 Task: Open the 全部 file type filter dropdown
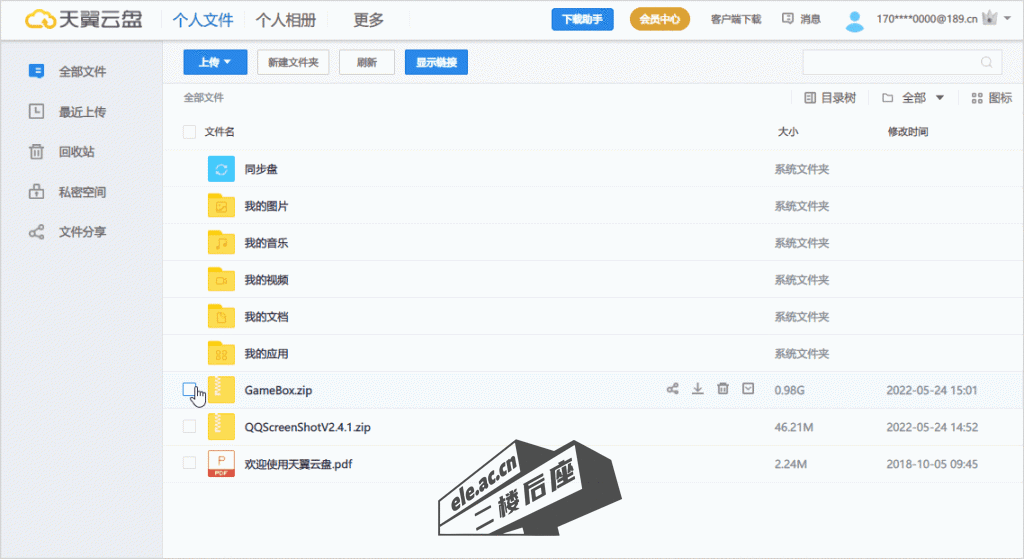click(913, 98)
